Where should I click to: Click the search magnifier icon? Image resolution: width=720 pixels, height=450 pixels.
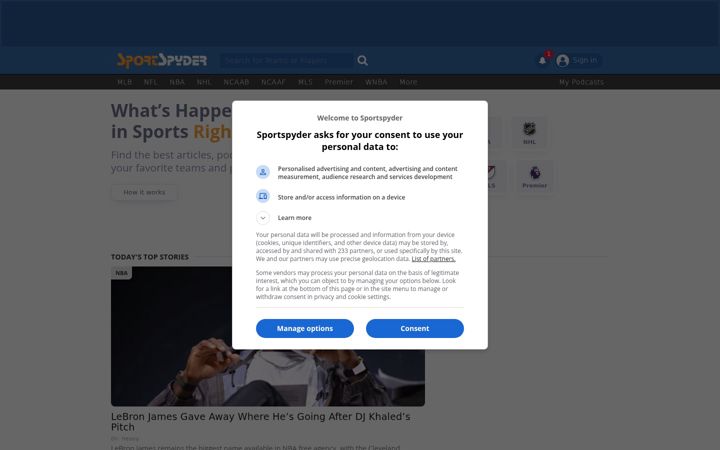(362, 60)
